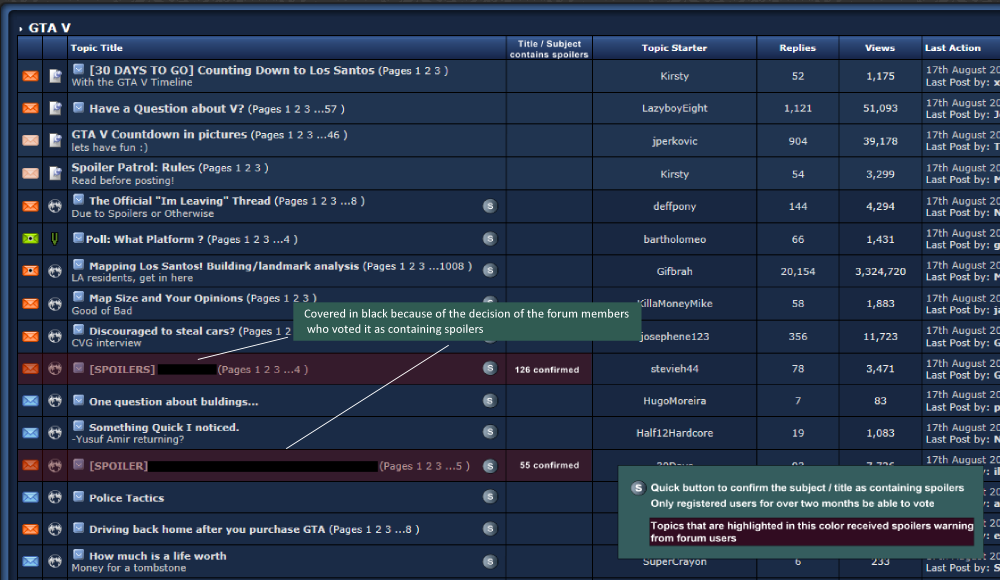Sort by the Topic Starter column header

coord(674,48)
